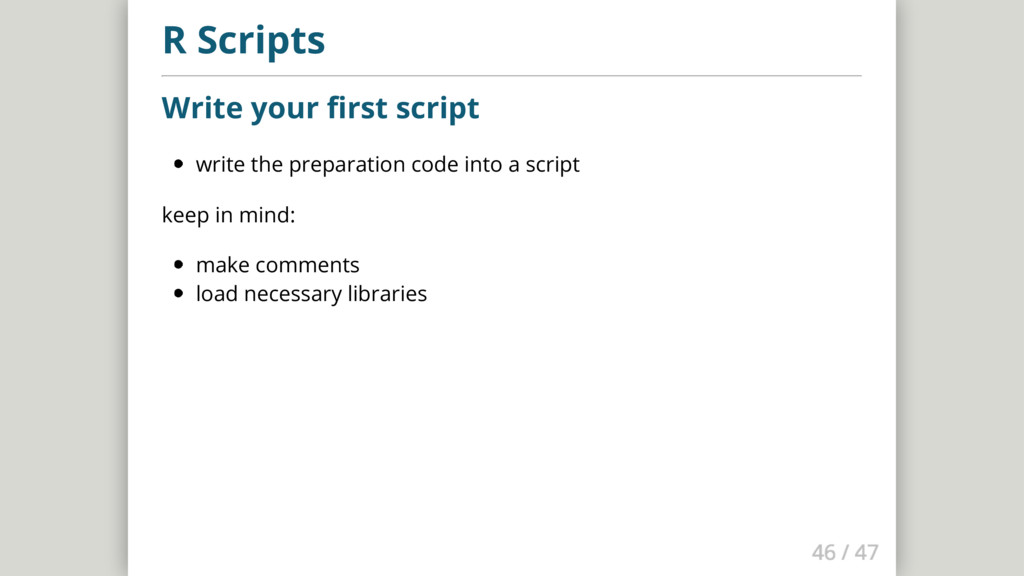1024x576 pixels.
Task: Click the number '46' in slide counter
Action: coord(823,552)
